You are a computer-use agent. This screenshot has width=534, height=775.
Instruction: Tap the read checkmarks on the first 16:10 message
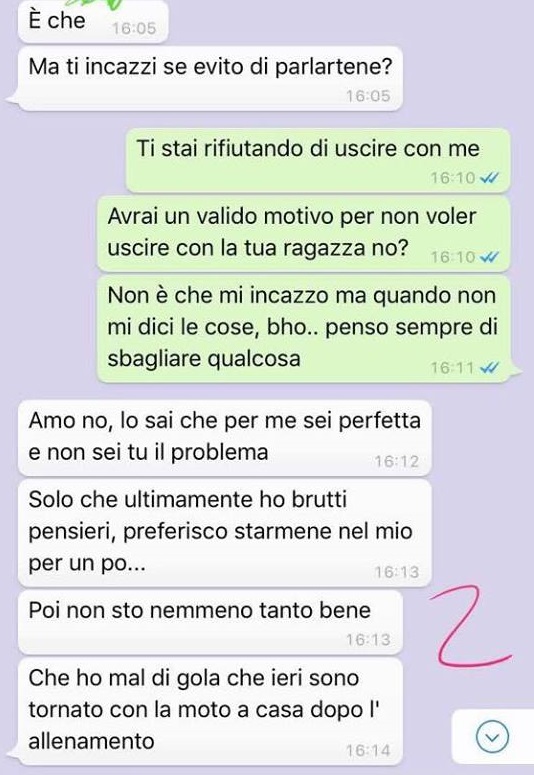point(489,178)
